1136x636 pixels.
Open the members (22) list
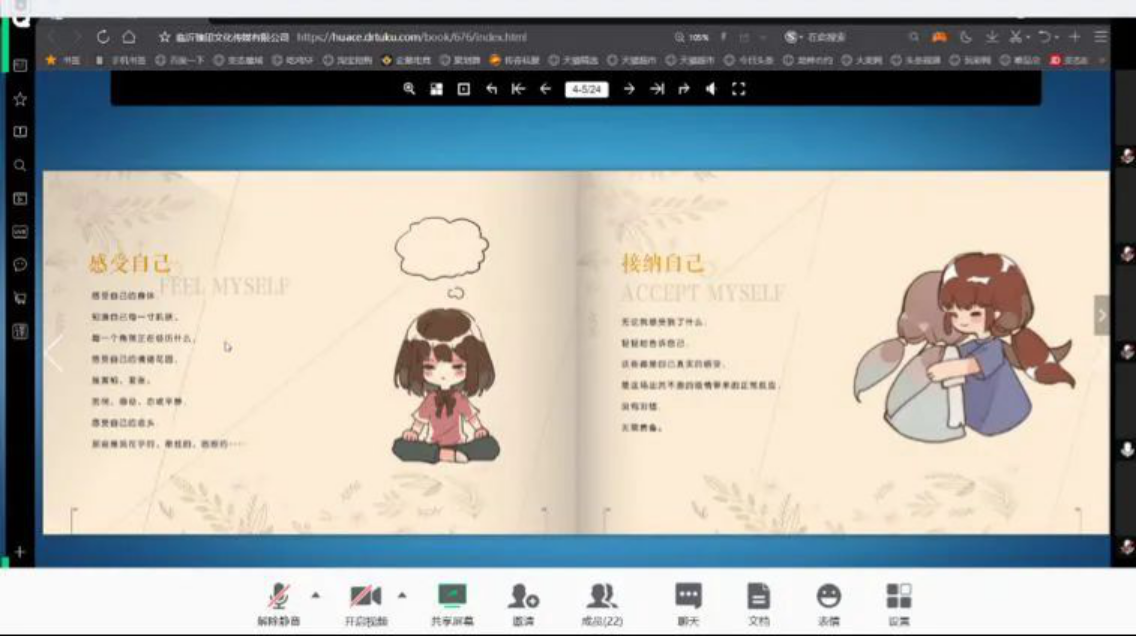click(601, 604)
